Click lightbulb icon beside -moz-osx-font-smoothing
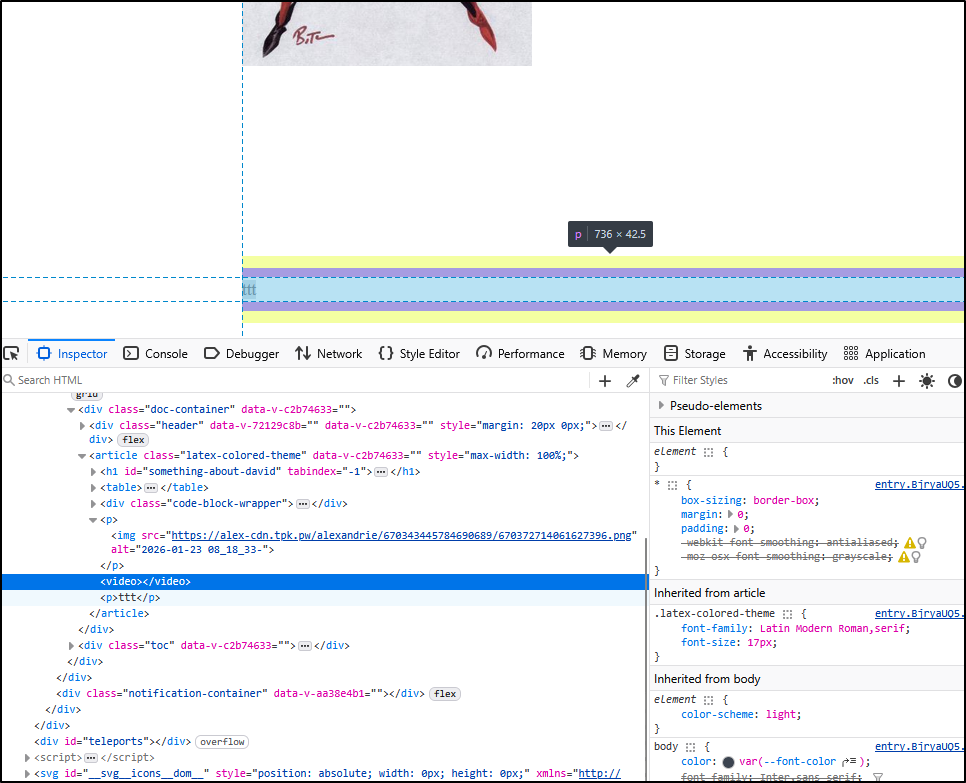 click(x=921, y=556)
